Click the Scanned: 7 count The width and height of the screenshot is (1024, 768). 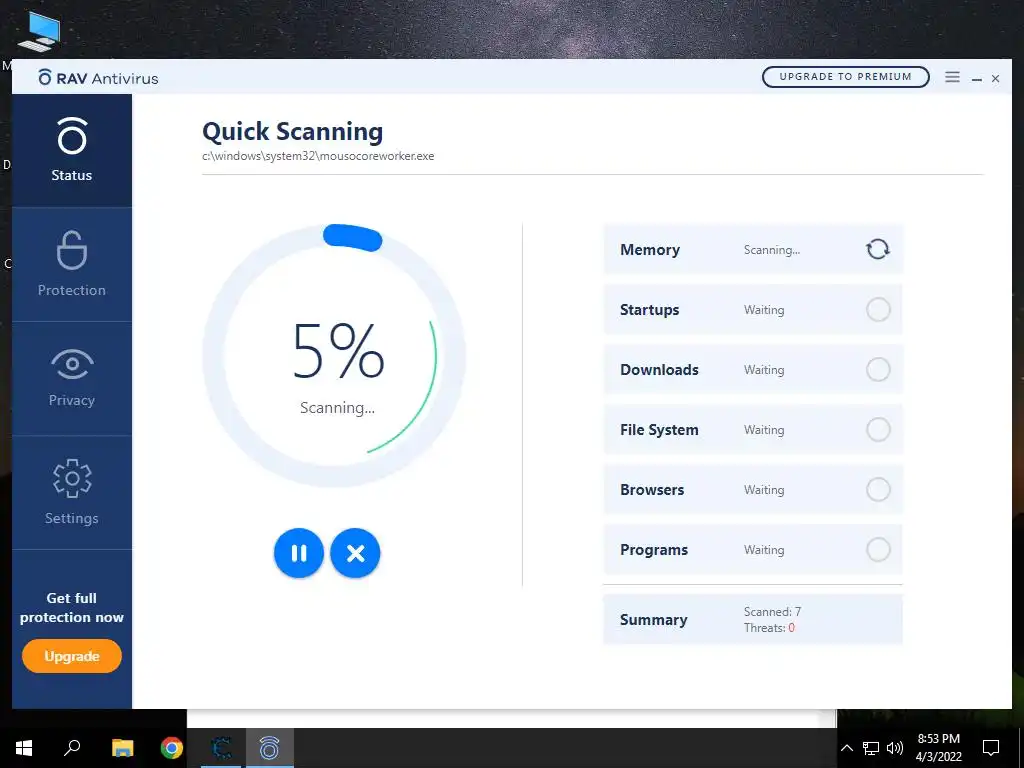pyautogui.click(x=773, y=612)
